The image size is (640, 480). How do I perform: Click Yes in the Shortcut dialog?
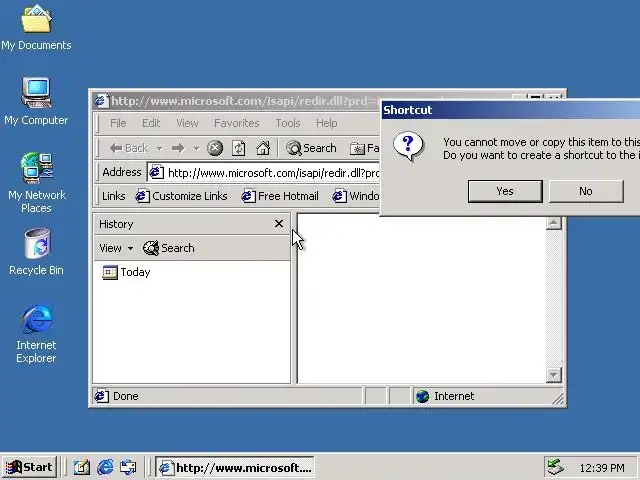505,191
